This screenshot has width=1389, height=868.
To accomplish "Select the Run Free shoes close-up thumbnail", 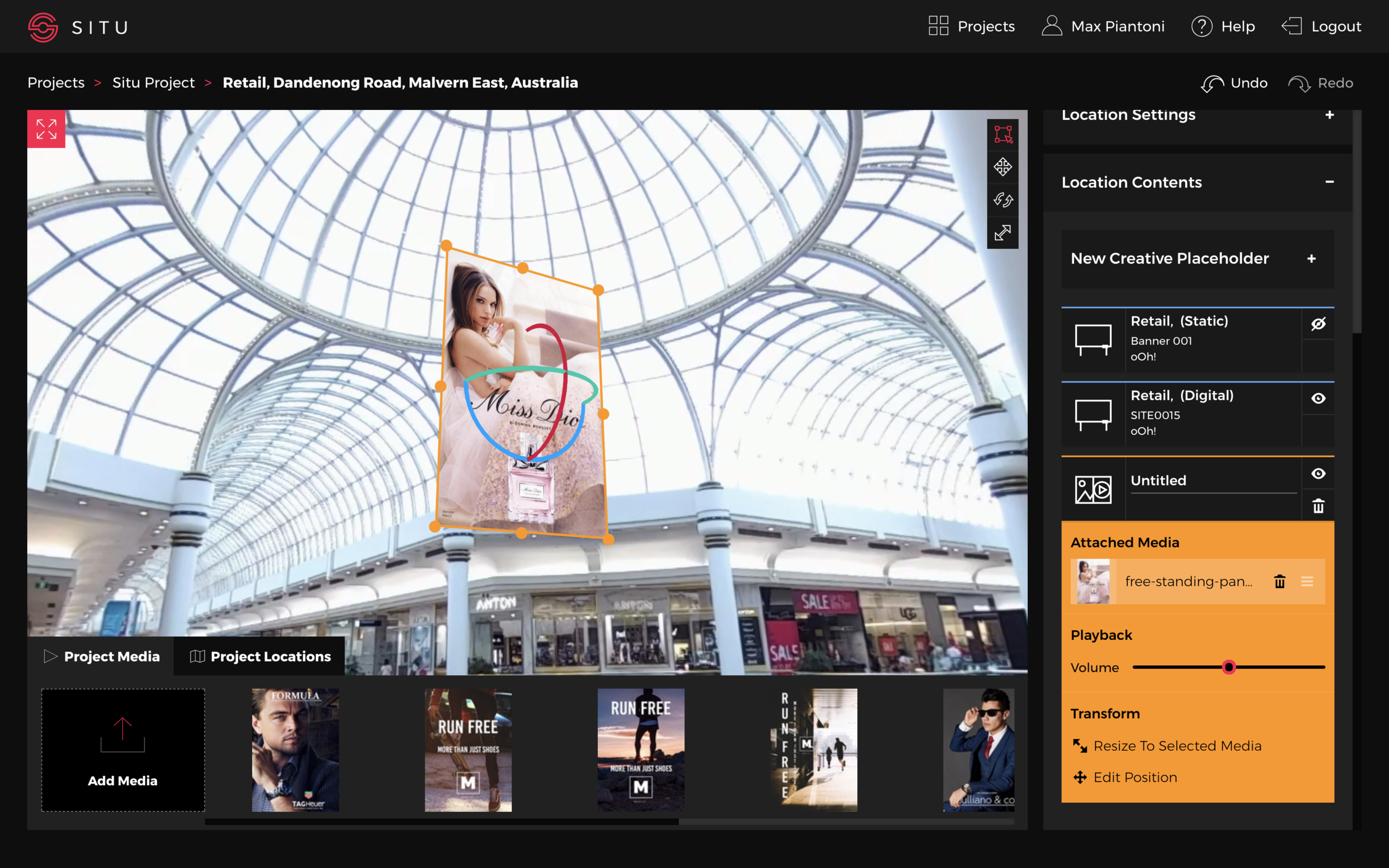I will coord(468,750).
